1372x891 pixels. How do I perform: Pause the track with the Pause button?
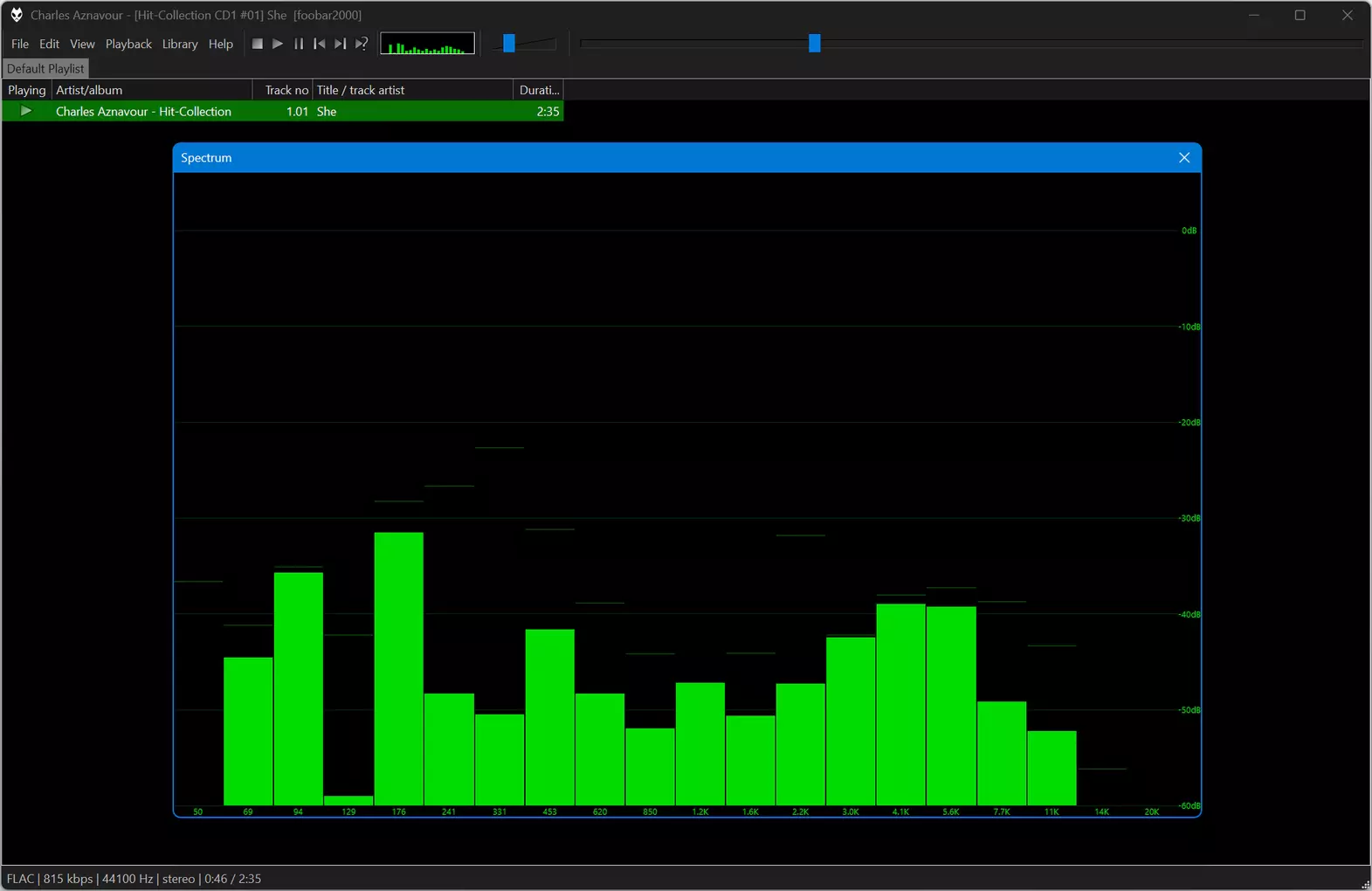[x=299, y=44]
